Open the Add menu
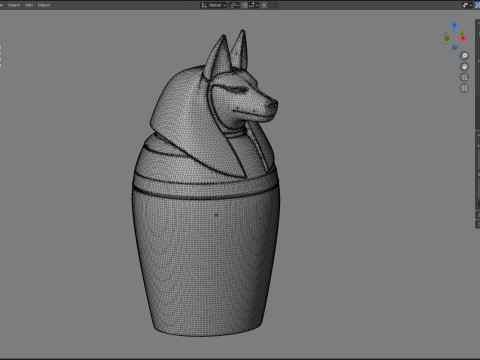The image size is (480, 360). (29, 5)
